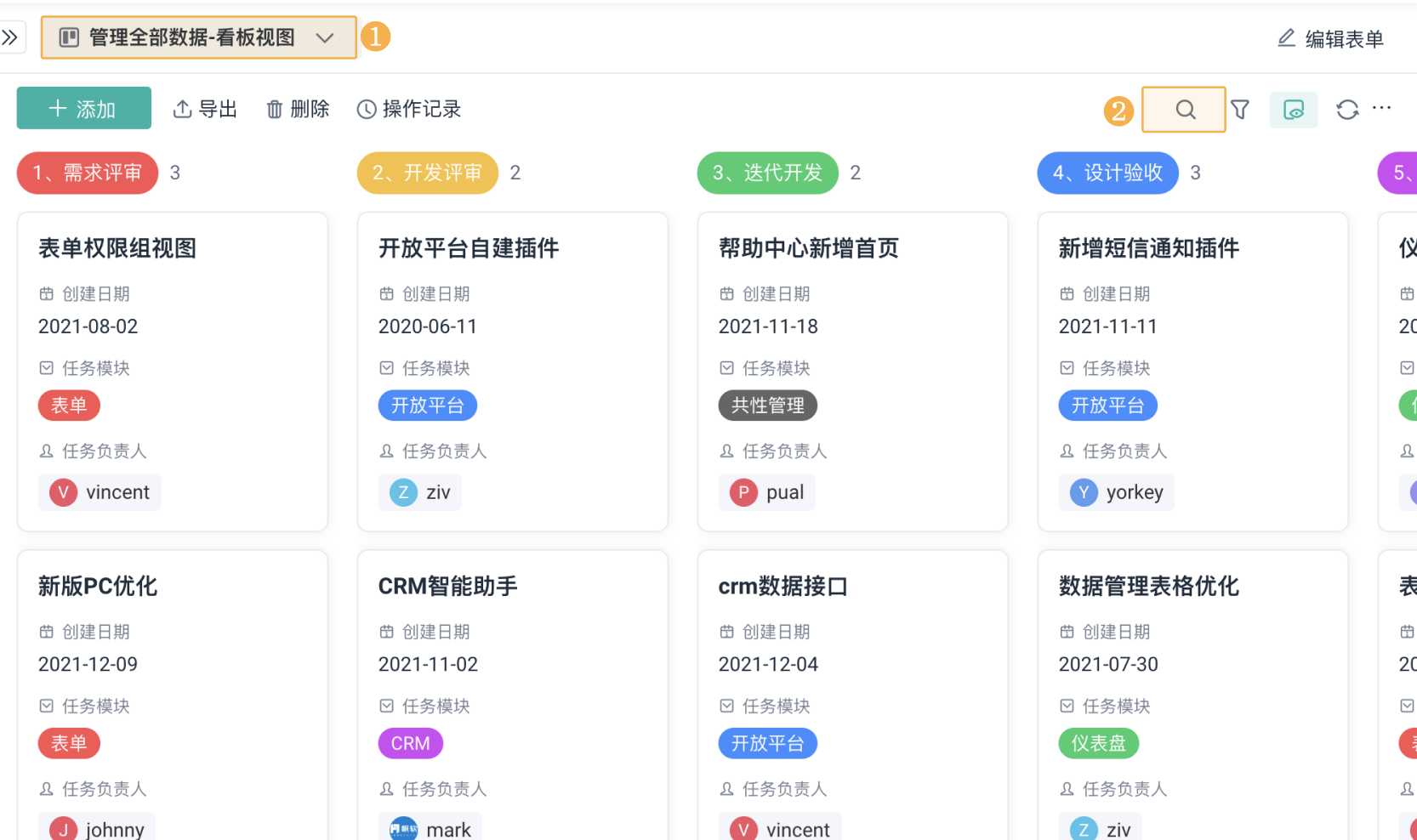
Task: Click date 2021-11-18
Action: tap(769, 326)
